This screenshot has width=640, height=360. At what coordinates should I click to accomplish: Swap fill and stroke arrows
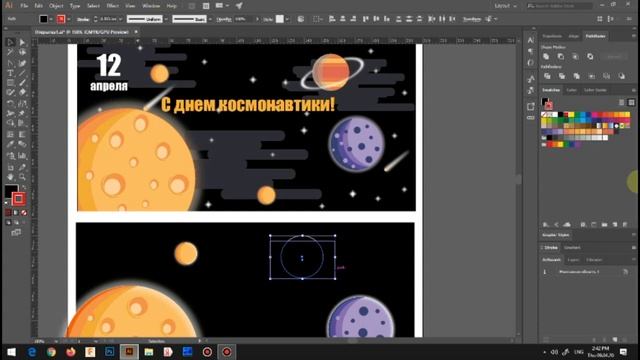click(24, 187)
